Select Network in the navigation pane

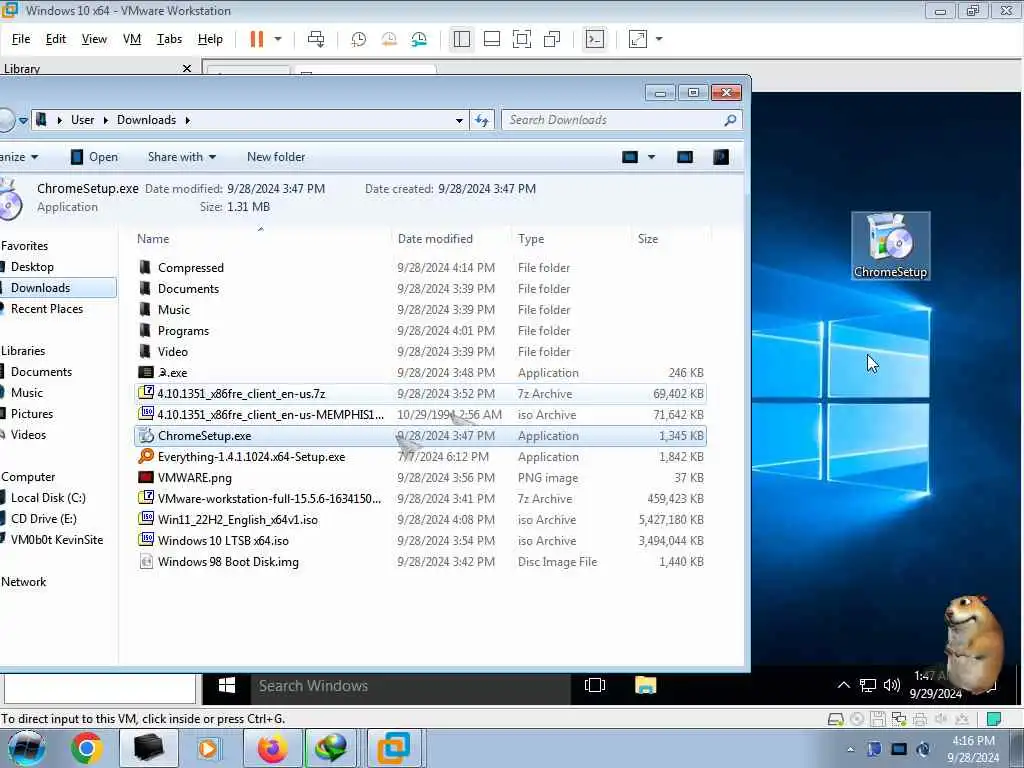coord(24,582)
